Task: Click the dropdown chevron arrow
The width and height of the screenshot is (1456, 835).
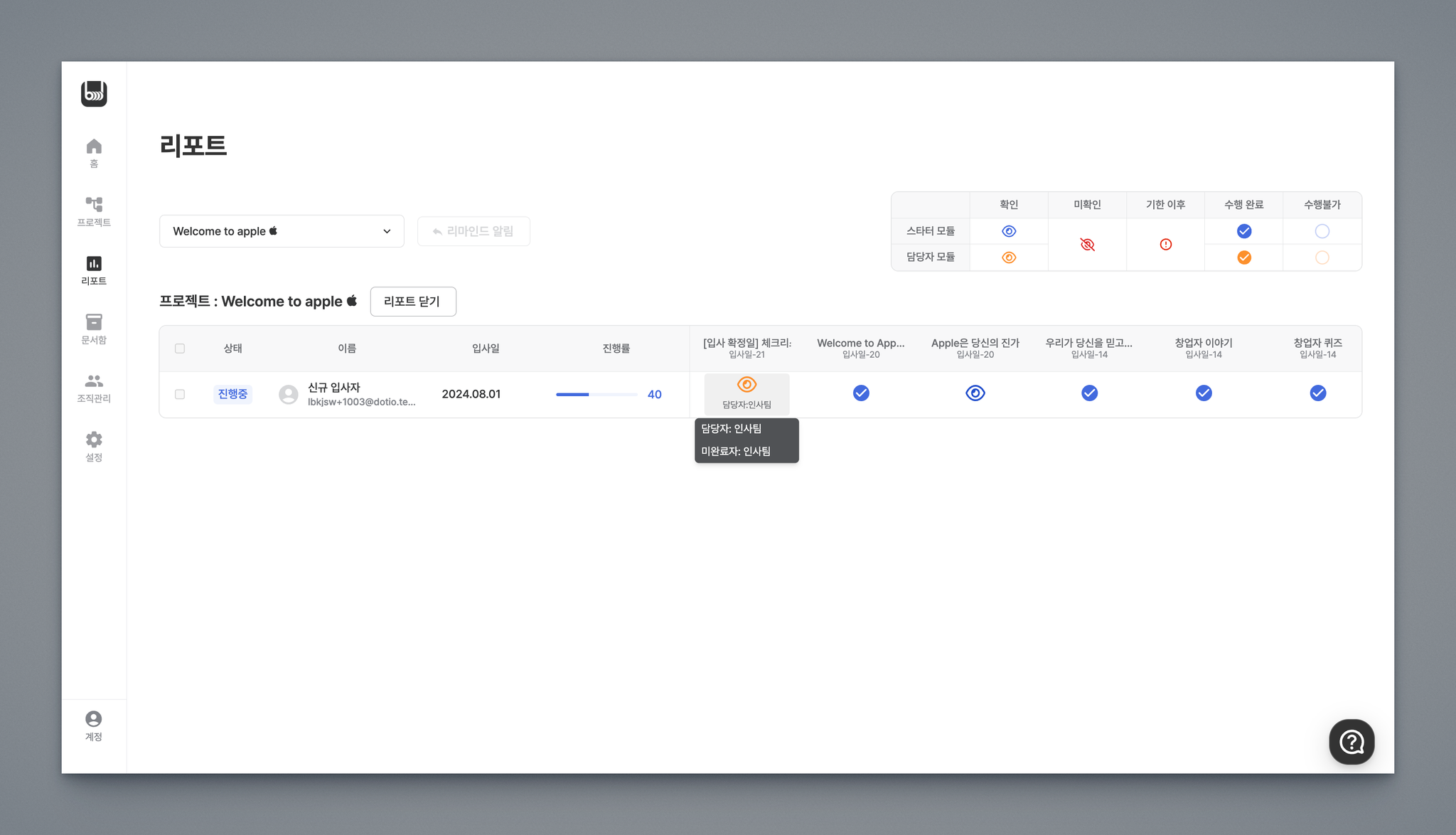Action: click(387, 231)
